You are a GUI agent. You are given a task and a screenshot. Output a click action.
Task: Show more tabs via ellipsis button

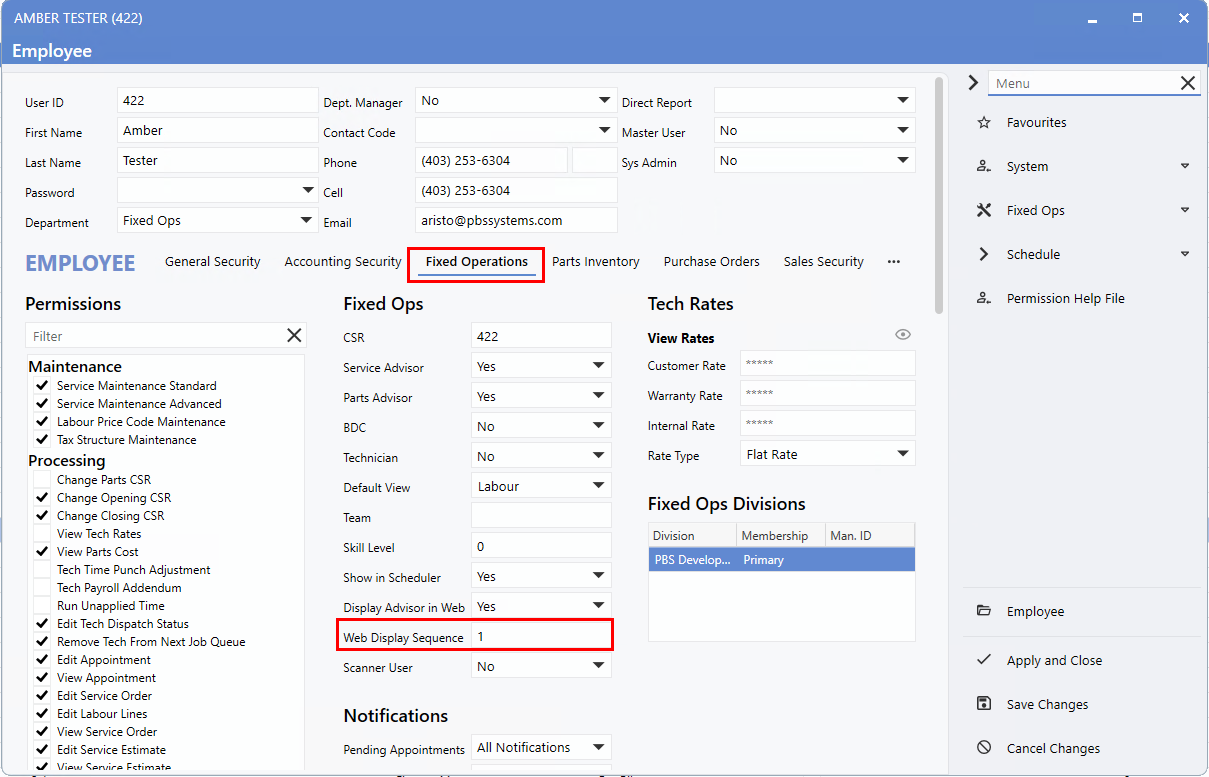(893, 262)
